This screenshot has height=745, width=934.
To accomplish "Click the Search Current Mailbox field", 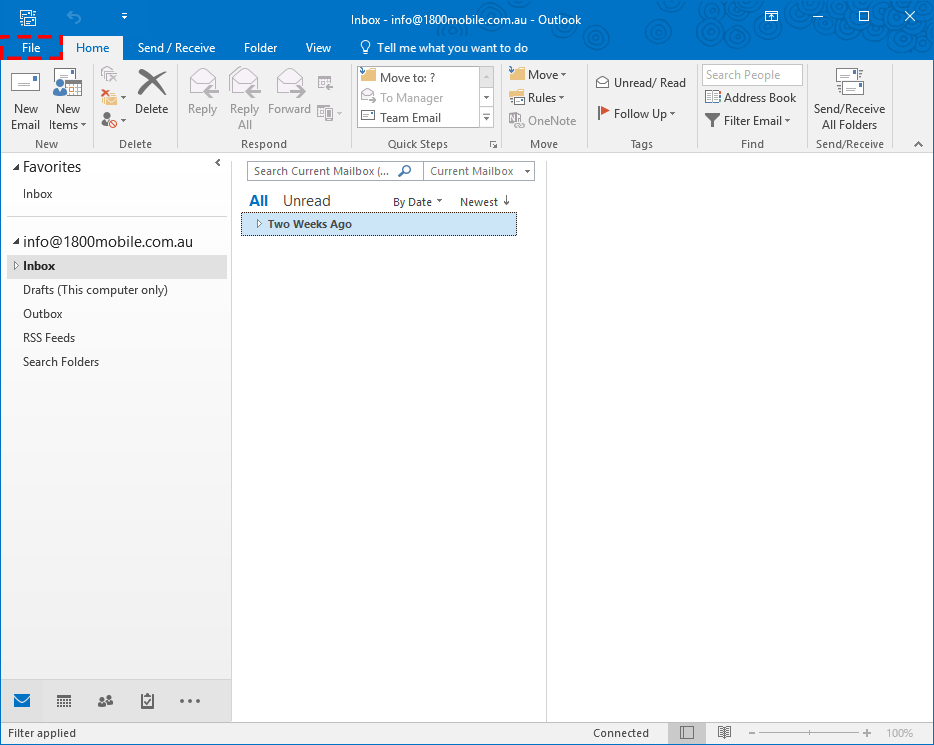I will pyautogui.click(x=322, y=172).
